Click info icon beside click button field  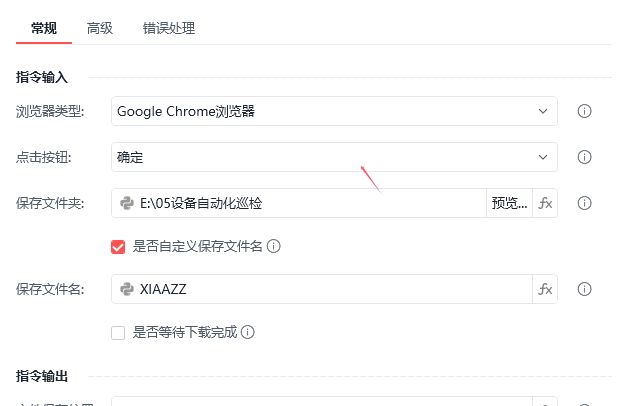pos(585,157)
